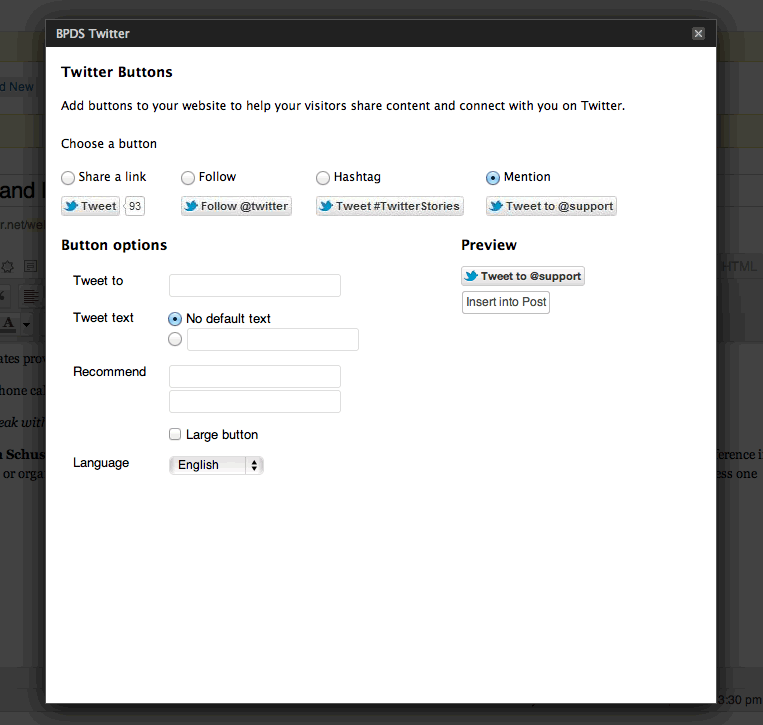Pick the No default text option
Viewport: 763px width, 725px height.
[176, 319]
